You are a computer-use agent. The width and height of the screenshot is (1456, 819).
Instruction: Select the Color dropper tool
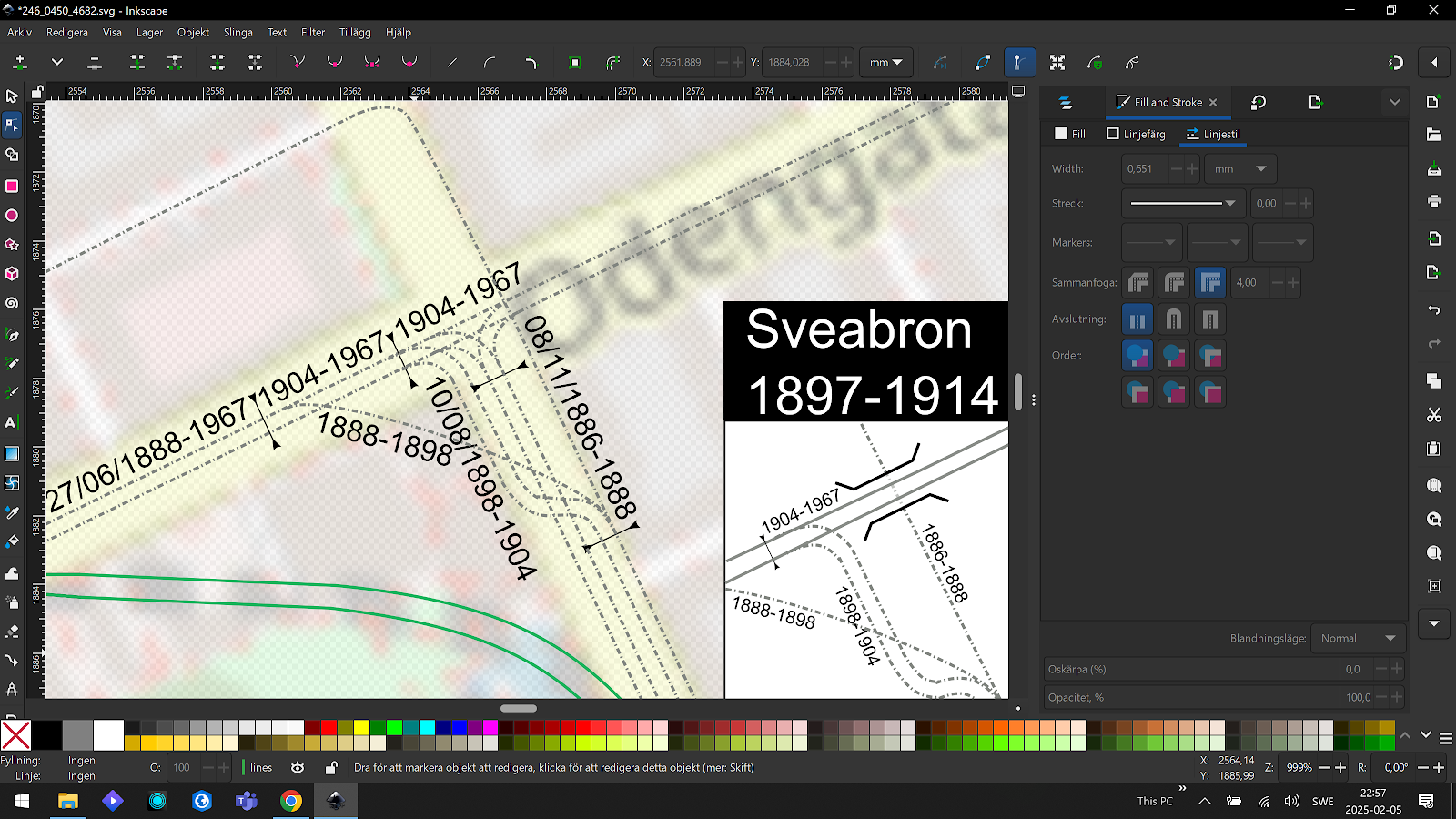(x=12, y=512)
